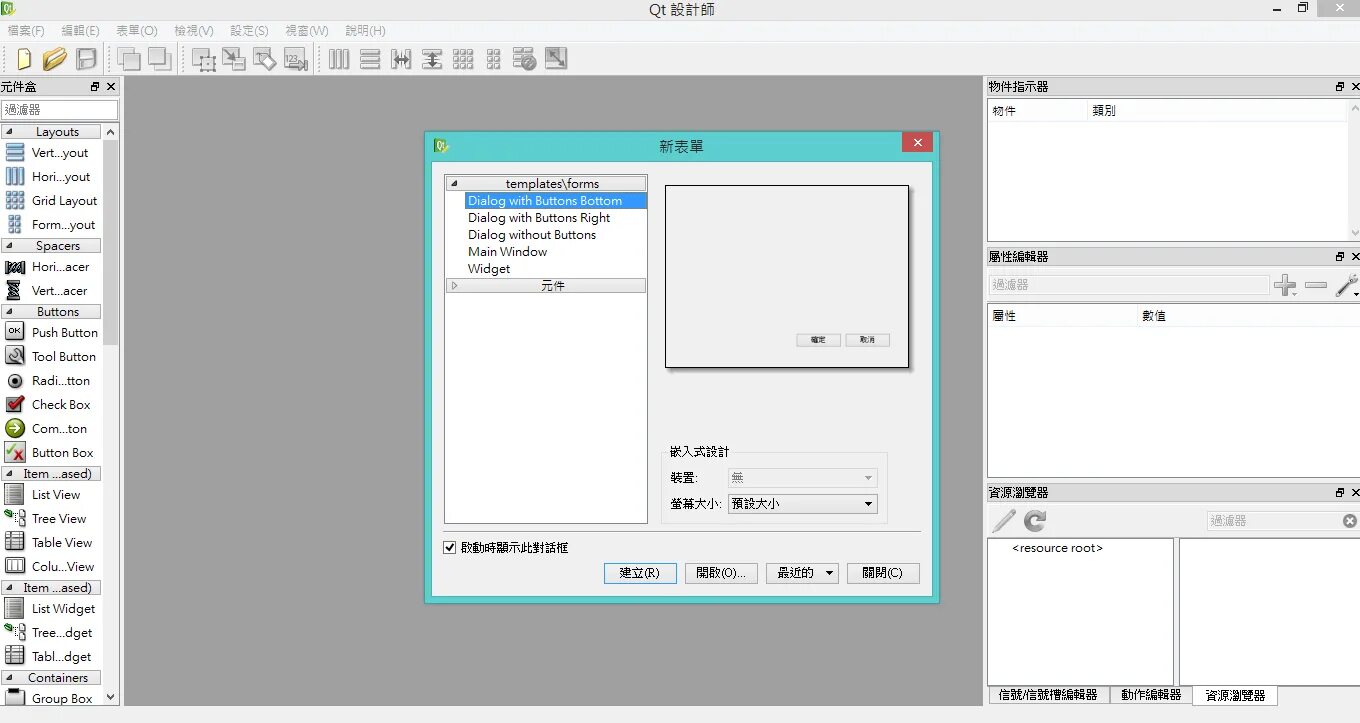
Task: Click the Send to Back toolbar icon
Action: click(x=160, y=59)
